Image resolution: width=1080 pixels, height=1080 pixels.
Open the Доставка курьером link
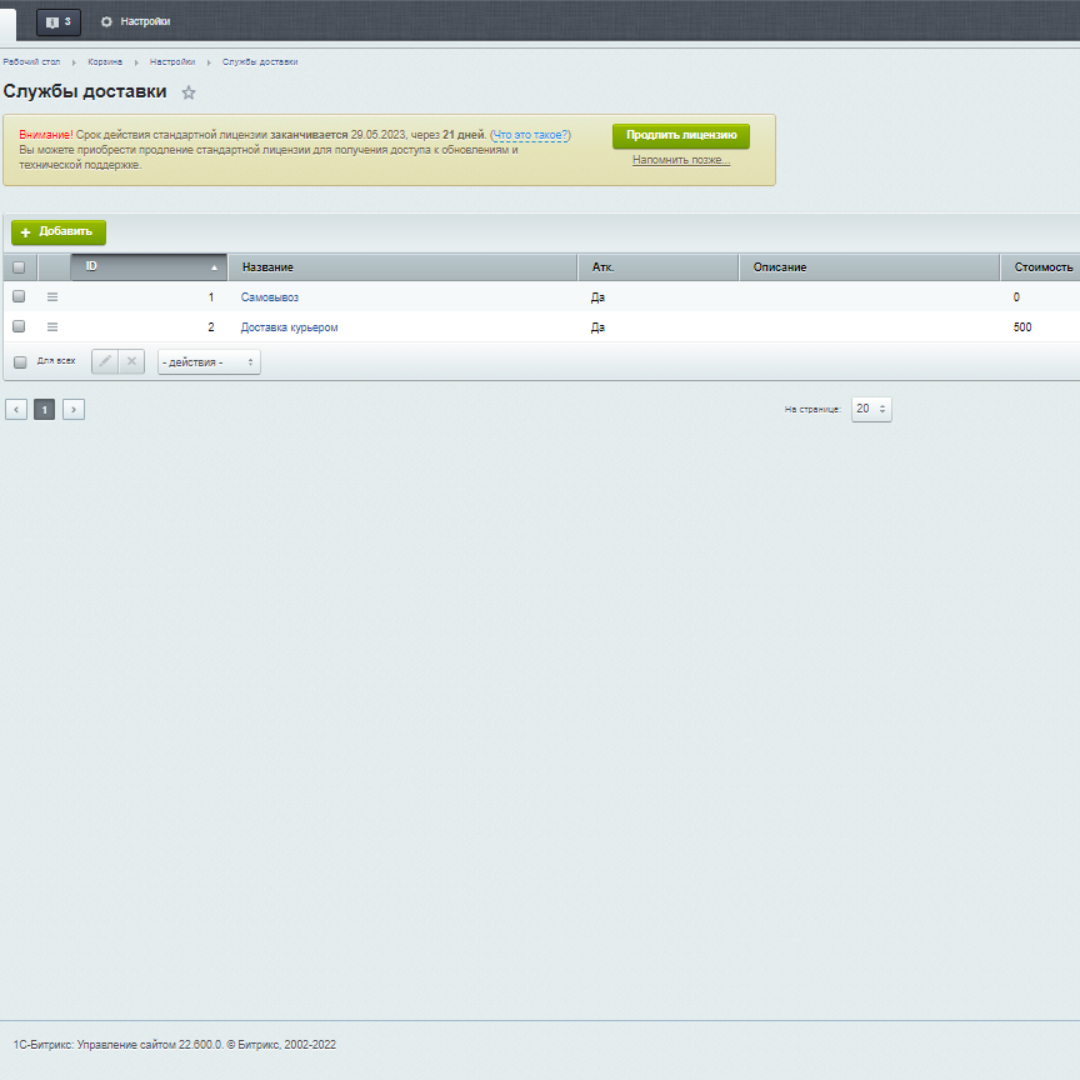click(289, 328)
